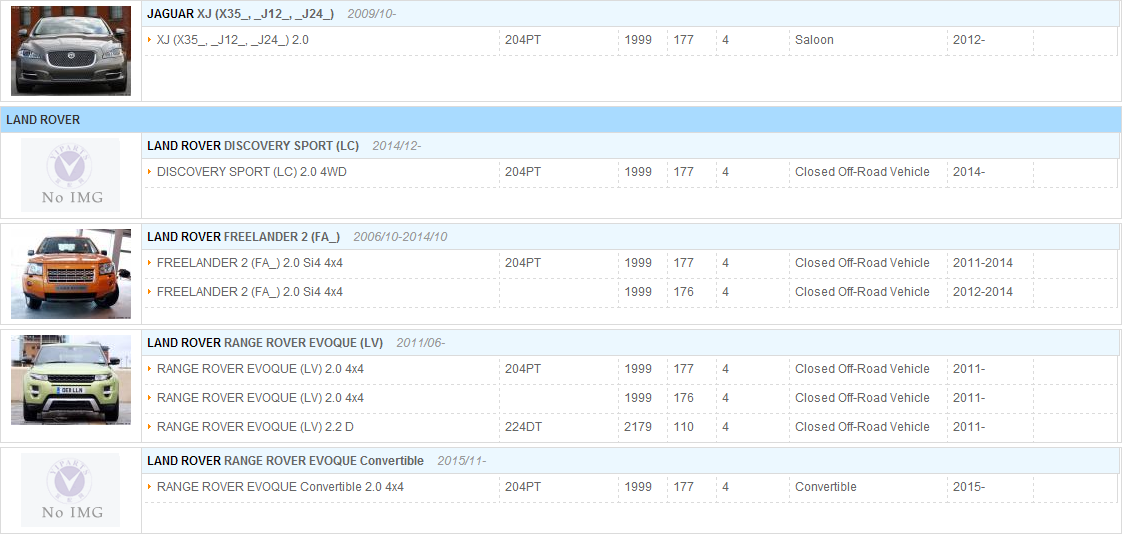This screenshot has width=1124, height=536.
Task: Select Closed Off-Road Vehicle in Discovery Sport row
Action: [862, 172]
